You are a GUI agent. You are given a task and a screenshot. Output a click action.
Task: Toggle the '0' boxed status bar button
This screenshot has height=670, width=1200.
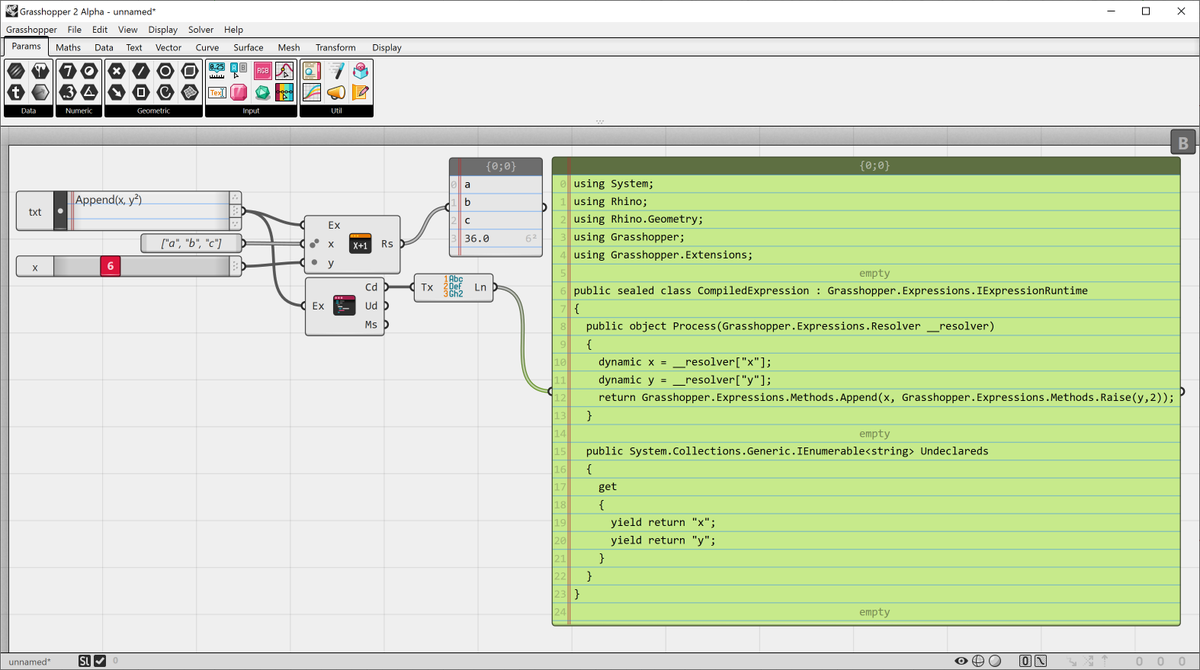point(1025,661)
